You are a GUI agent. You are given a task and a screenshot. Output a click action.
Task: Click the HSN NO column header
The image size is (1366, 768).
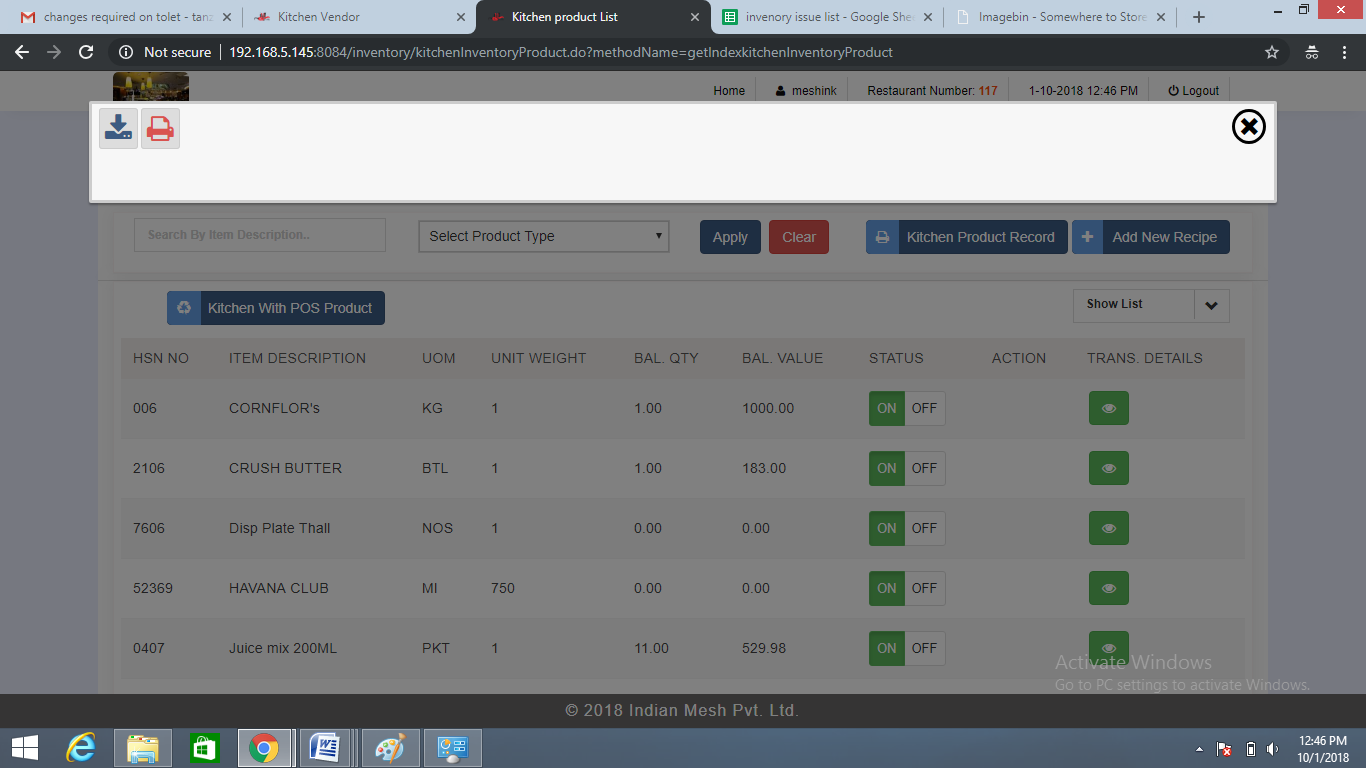161,358
